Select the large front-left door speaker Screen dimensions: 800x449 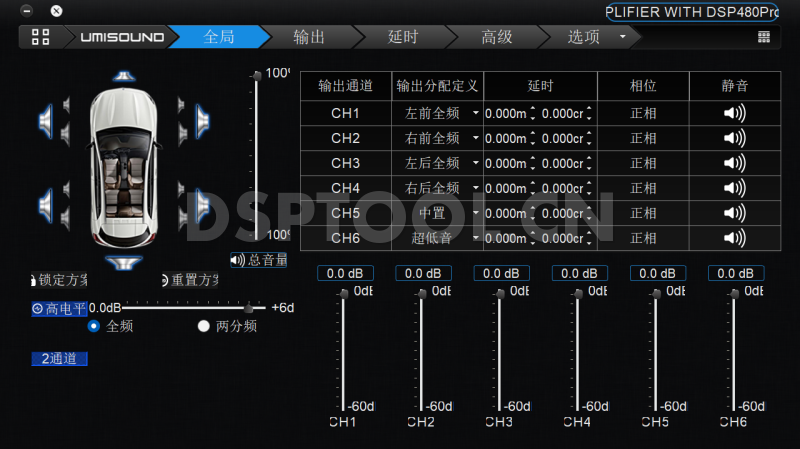tap(46, 121)
